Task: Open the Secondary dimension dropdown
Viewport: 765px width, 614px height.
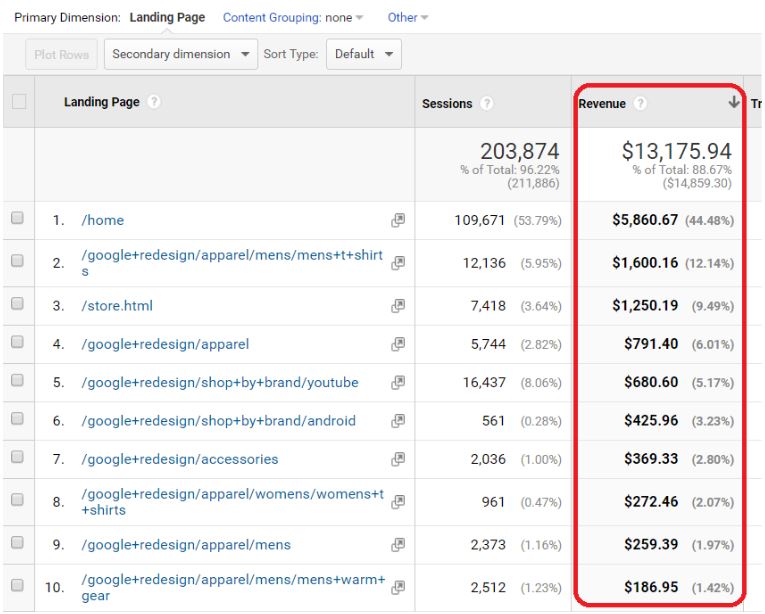Action: pos(181,54)
